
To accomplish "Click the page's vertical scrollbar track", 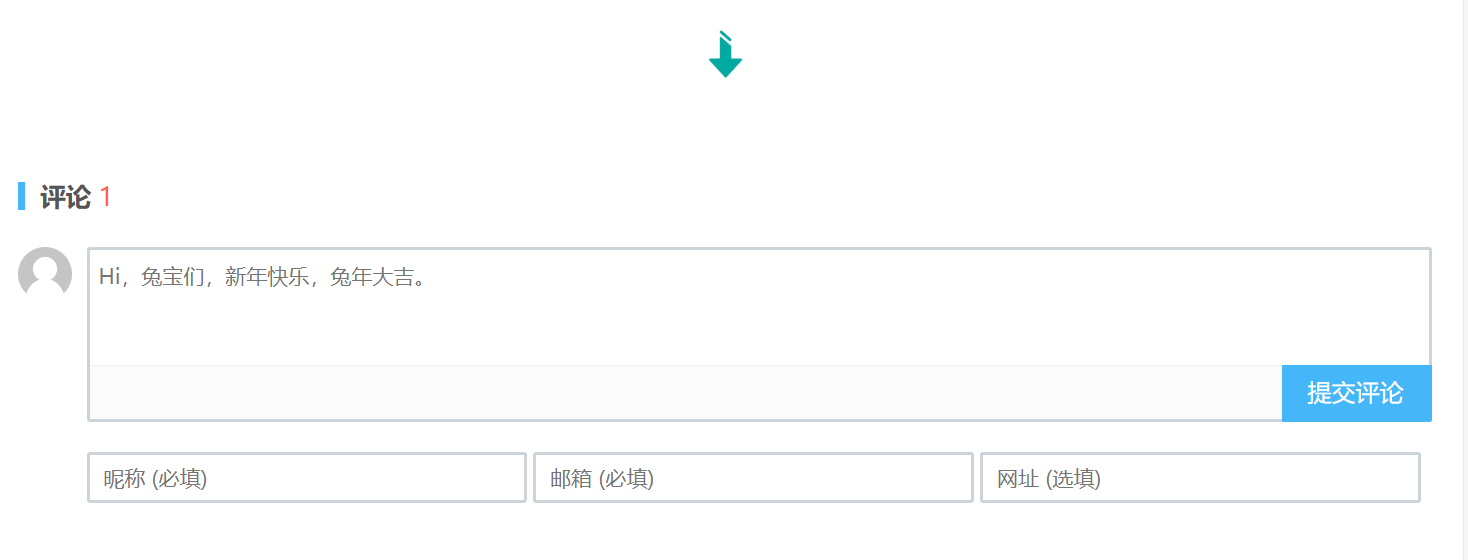I will (x=1465, y=280).
